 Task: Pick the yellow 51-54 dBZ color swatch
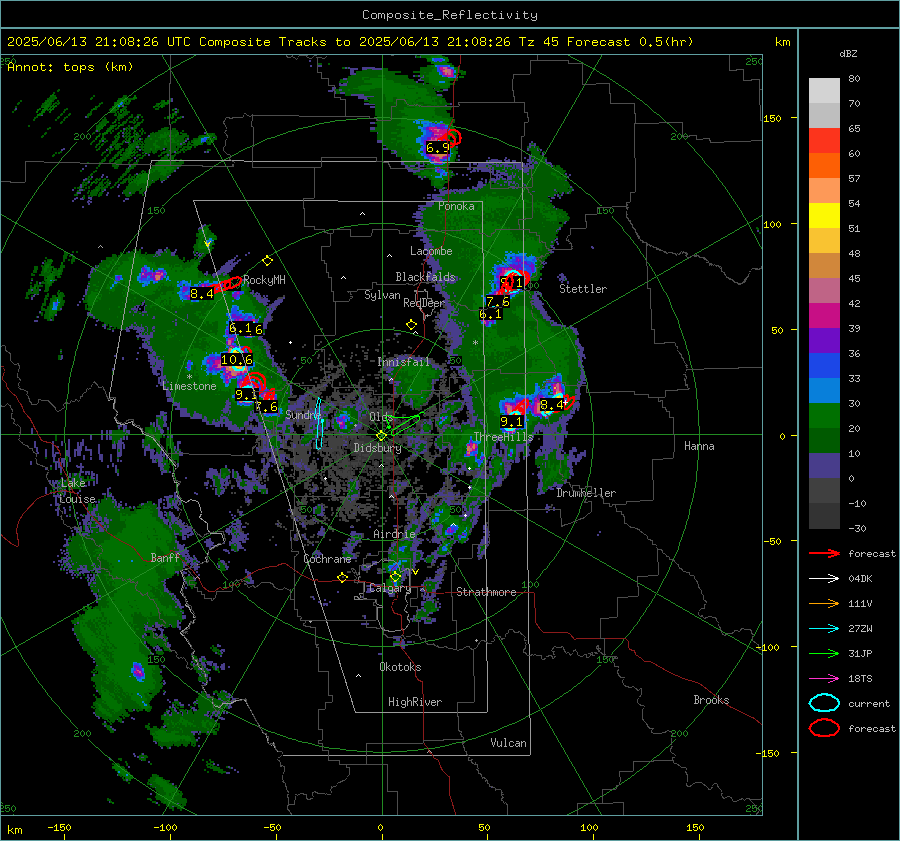click(x=824, y=216)
